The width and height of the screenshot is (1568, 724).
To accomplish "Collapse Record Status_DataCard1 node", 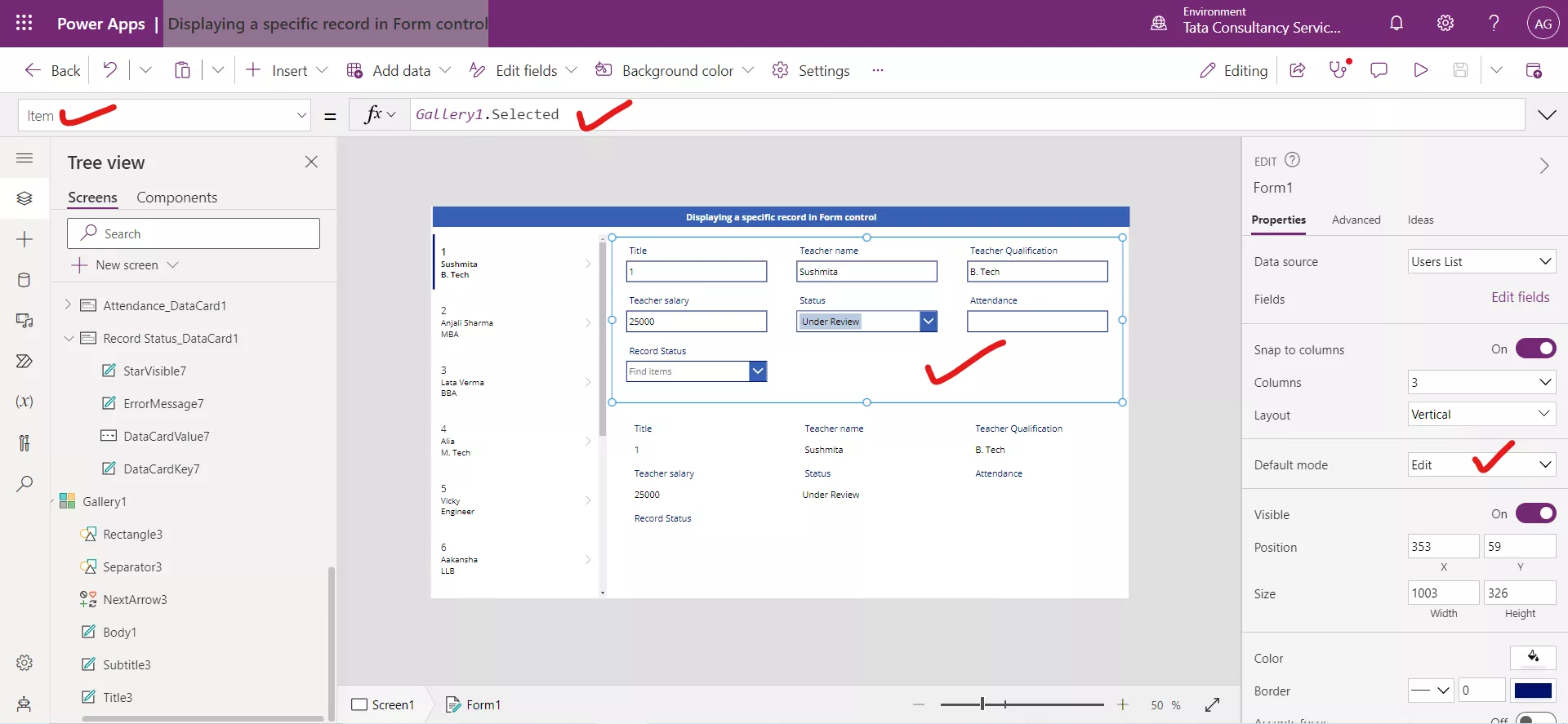I will pos(69,338).
